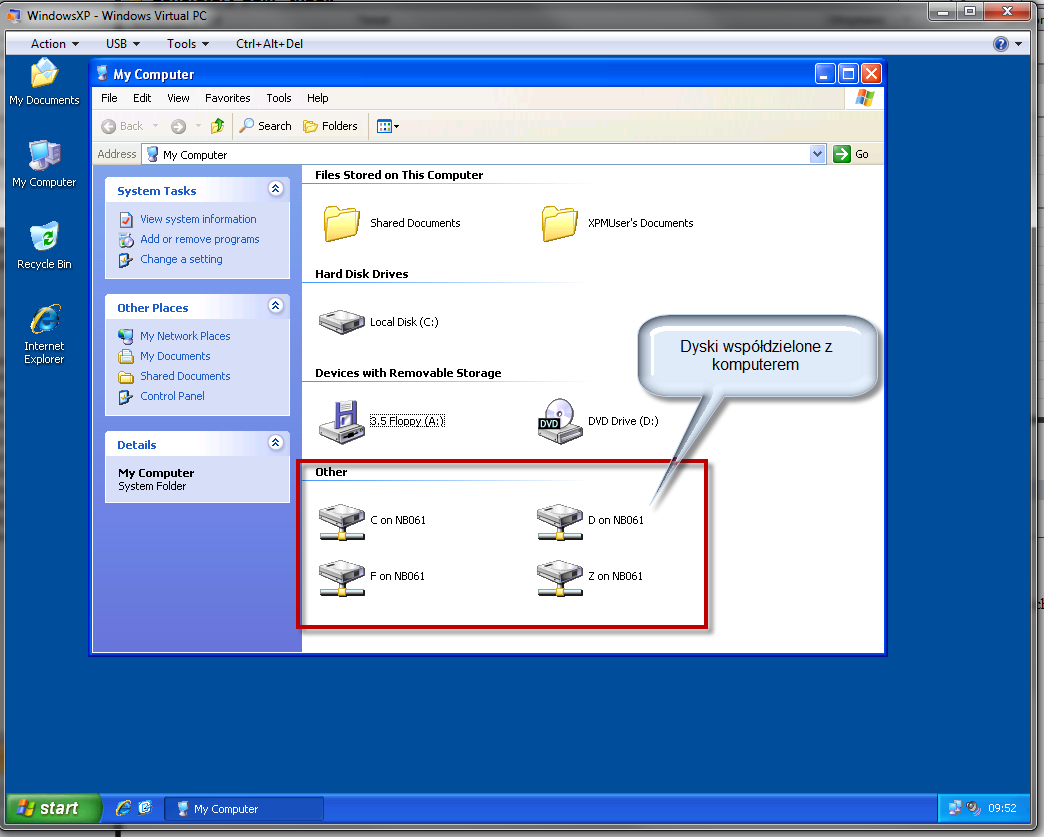Click the My Computer title bar icon
Image resolution: width=1044 pixels, height=837 pixels.
coord(102,73)
